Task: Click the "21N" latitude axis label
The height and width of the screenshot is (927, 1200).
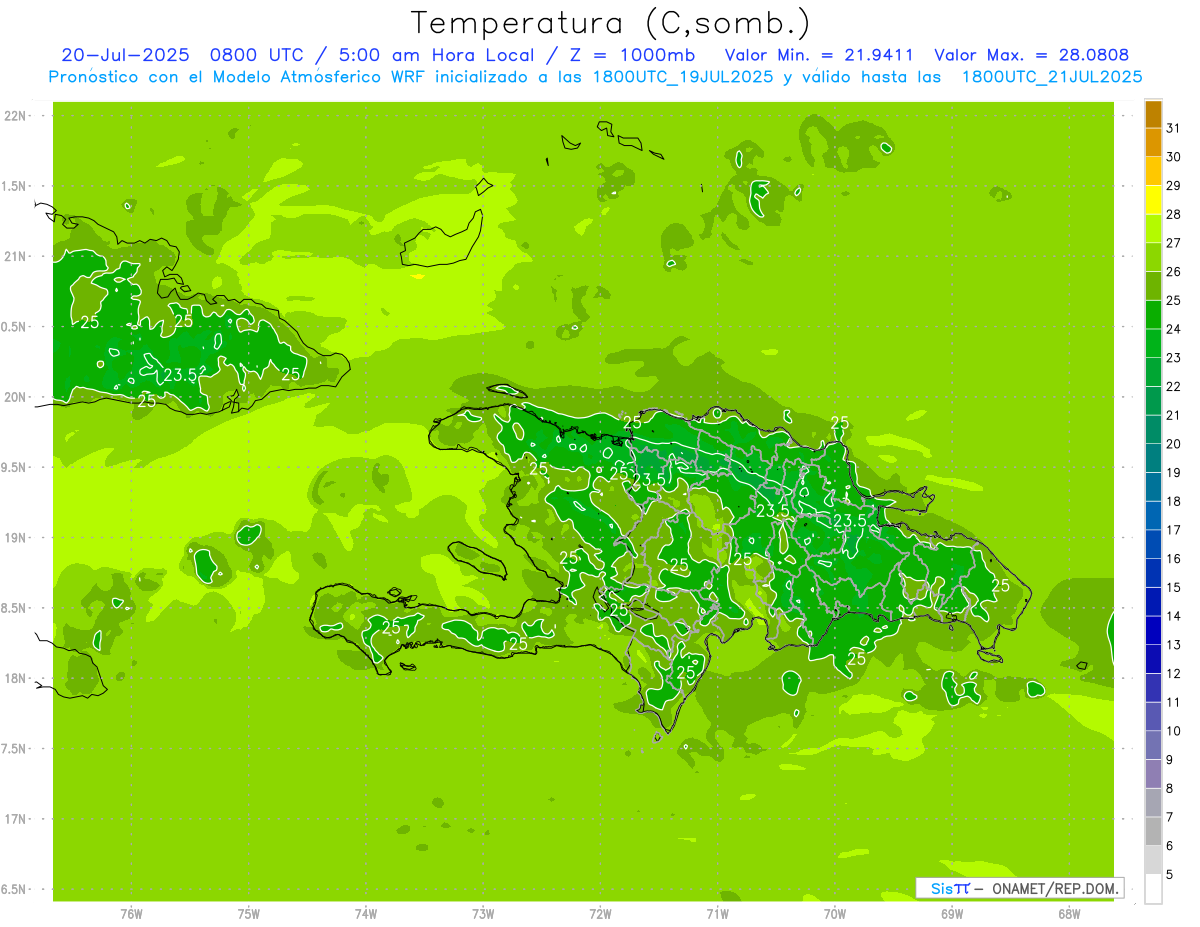Action: (17, 256)
